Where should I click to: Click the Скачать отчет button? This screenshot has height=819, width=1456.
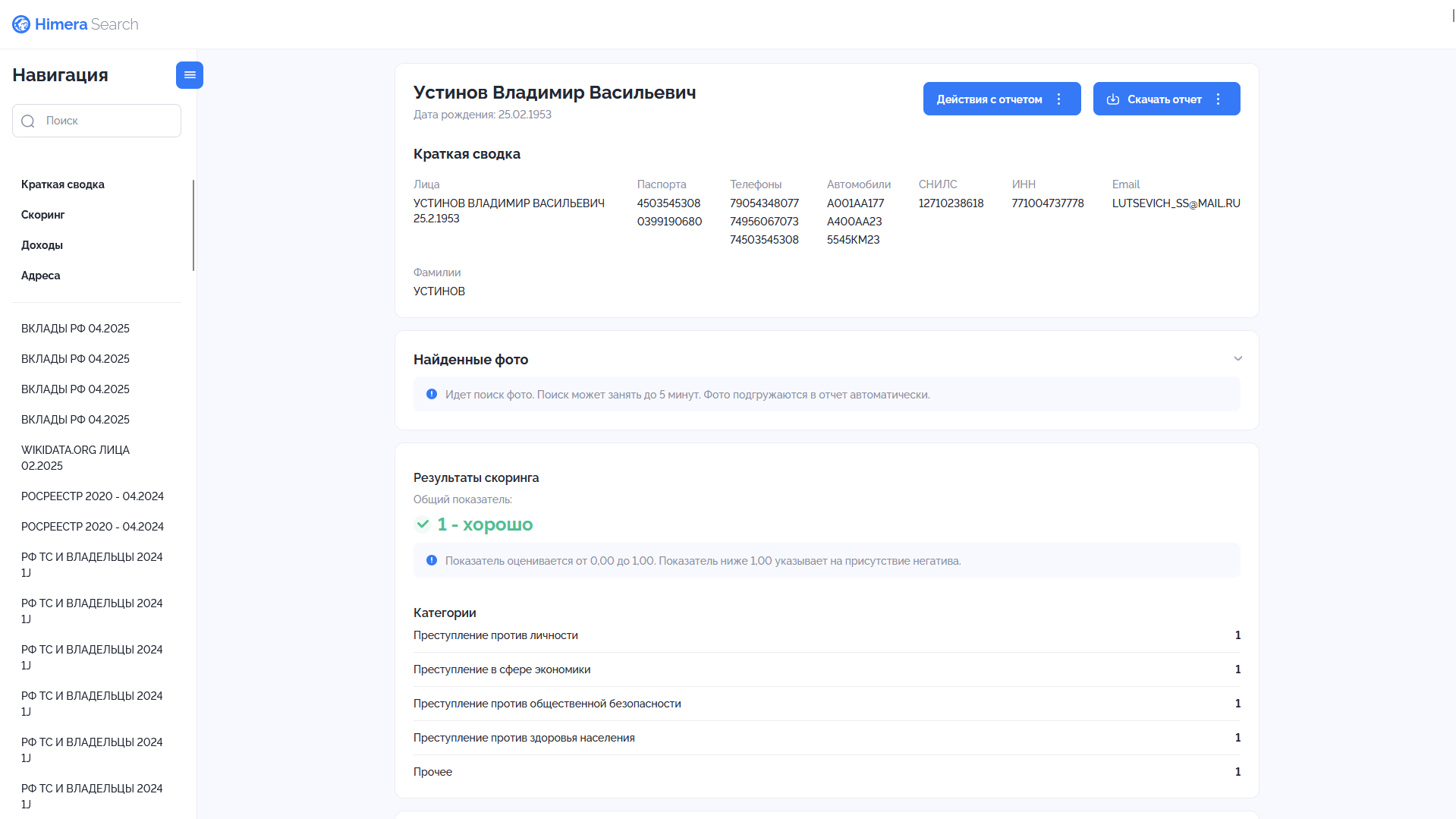(x=1166, y=99)
